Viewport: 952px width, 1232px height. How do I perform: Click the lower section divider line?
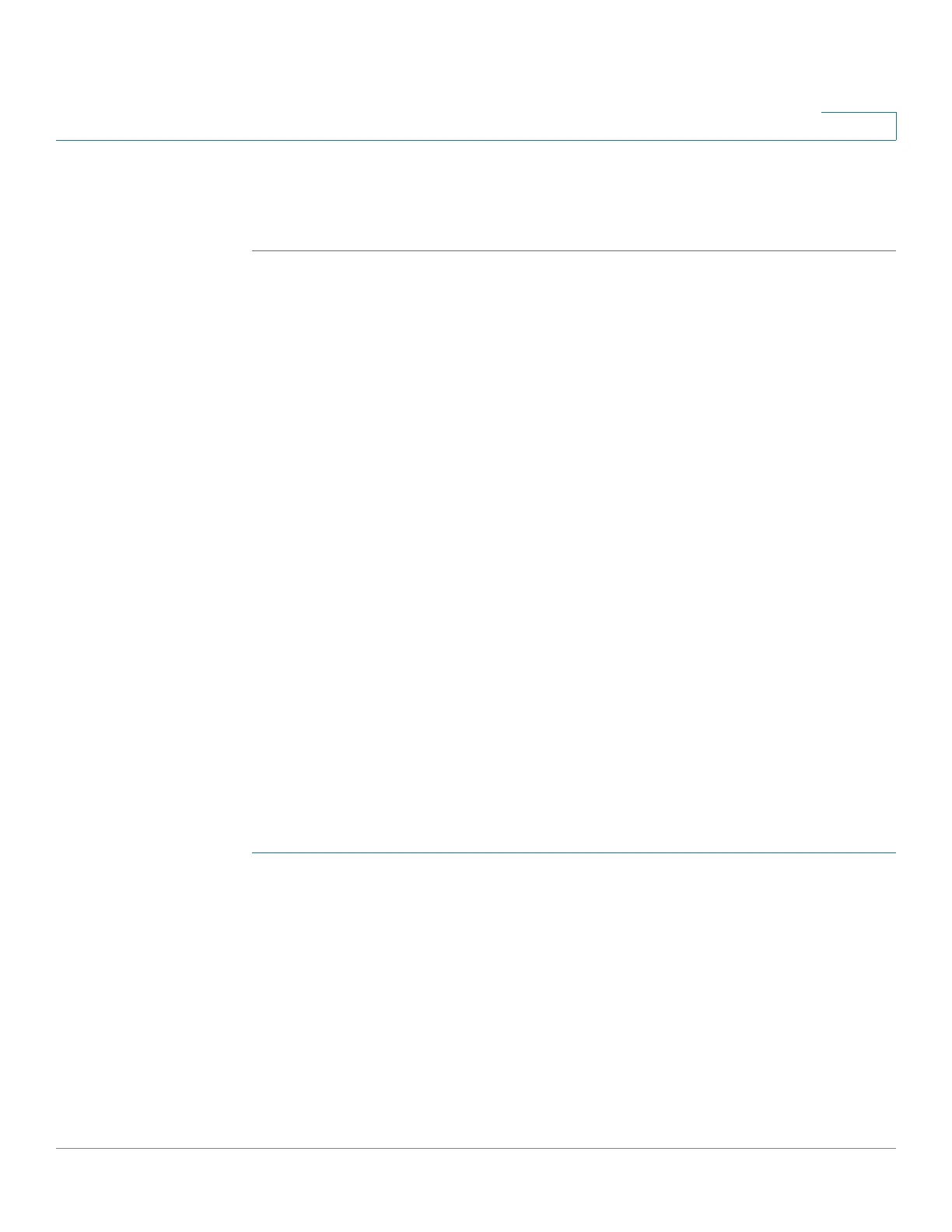574,853
